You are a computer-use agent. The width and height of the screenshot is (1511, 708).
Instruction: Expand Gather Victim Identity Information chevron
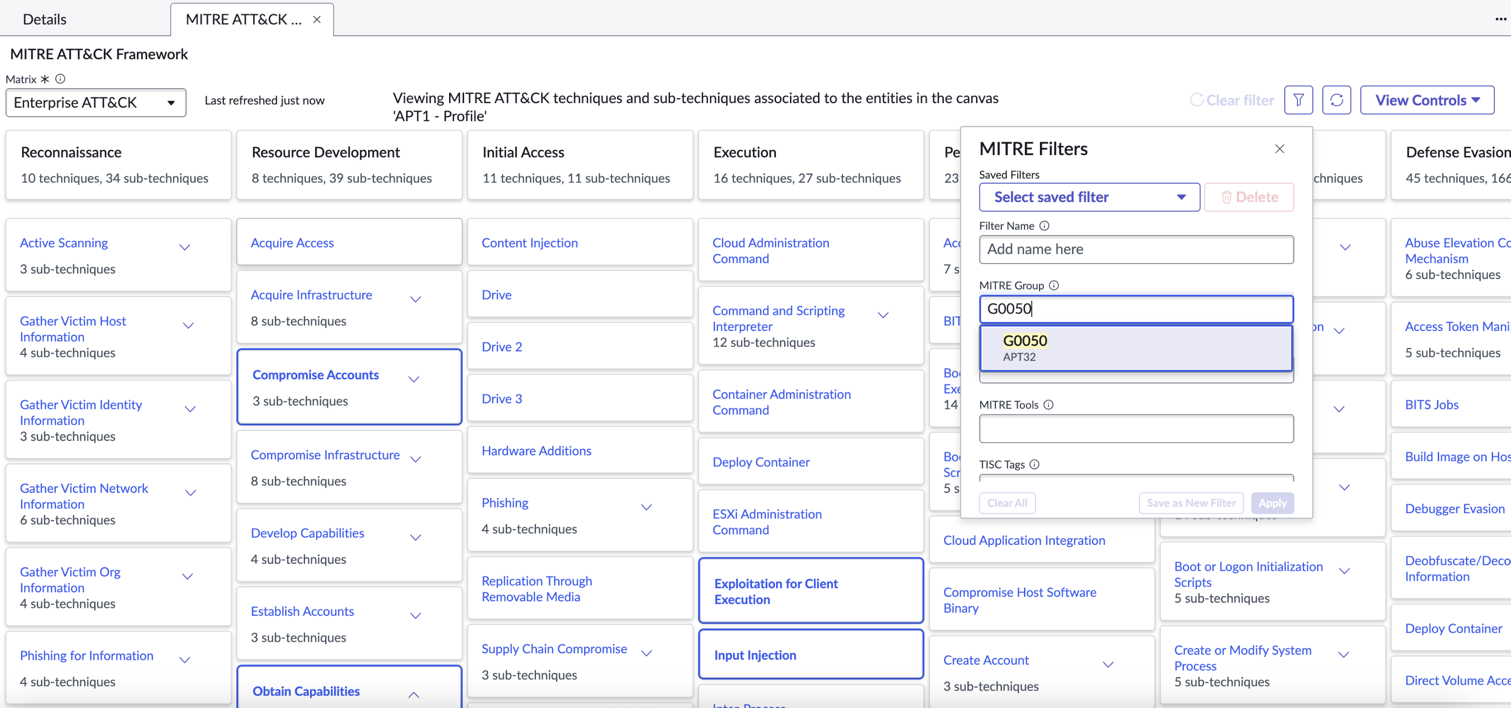(x=190, y=410)
